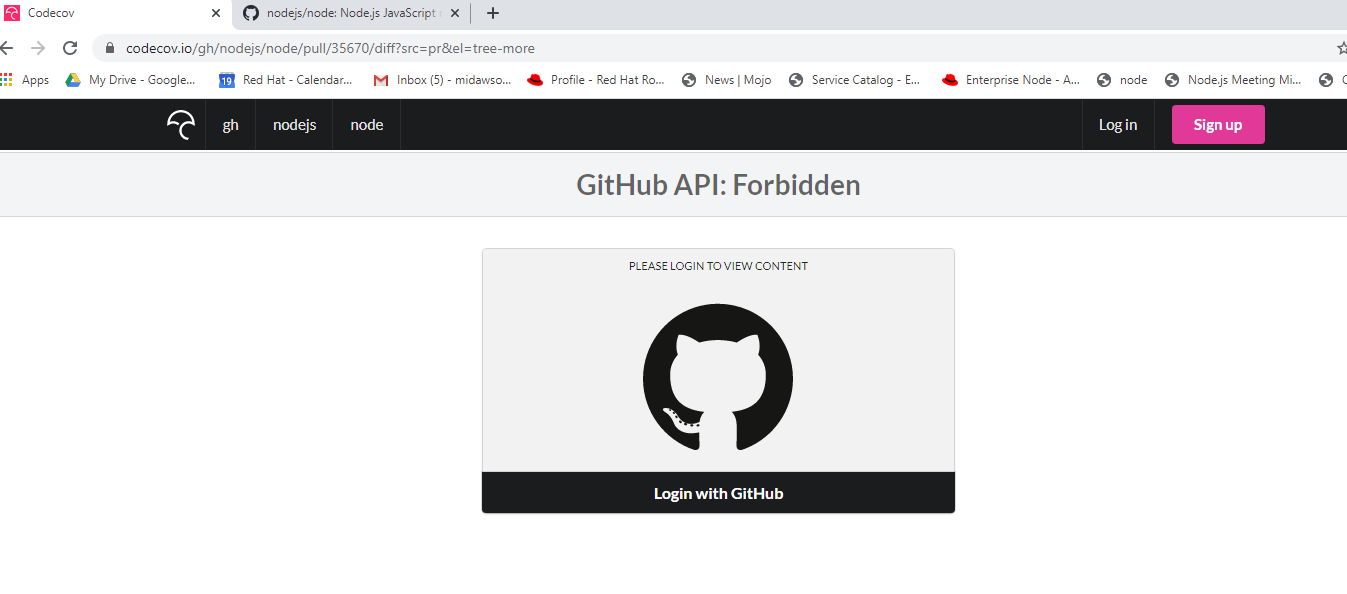Click the browser forward arrow
Image resolution: width=1347 pixels, height=594 pixels.
38,48
